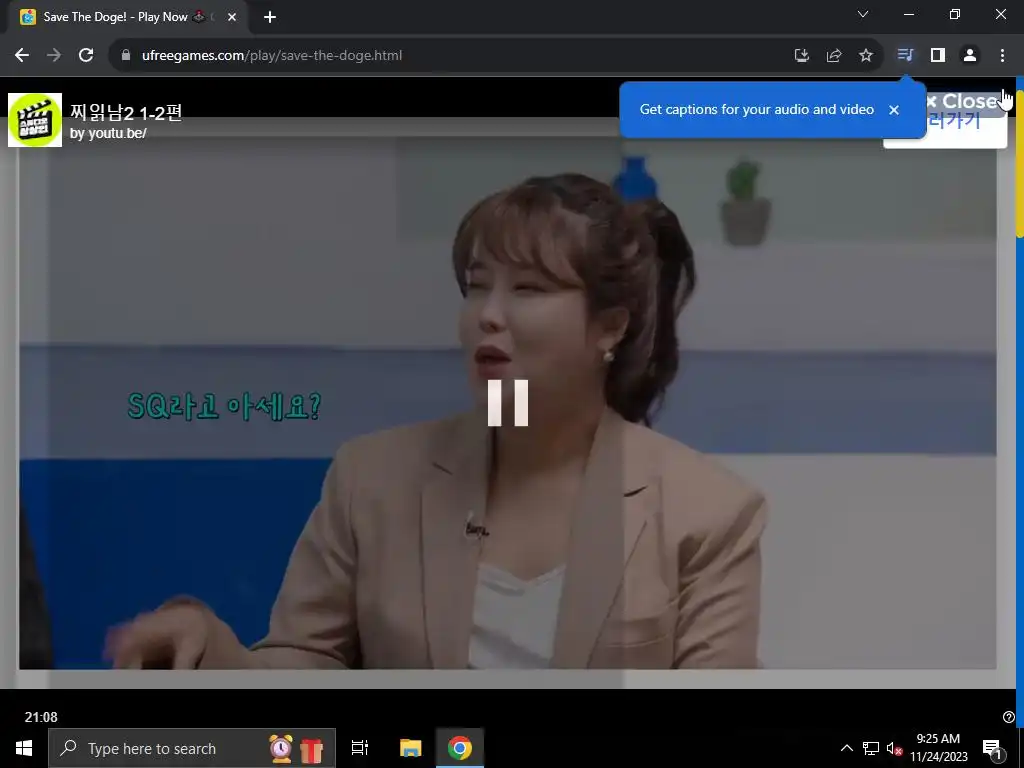The width and height of the screenshot is (1024, 768).
Task: Reload the current page
Action: (x=86, y=56)
